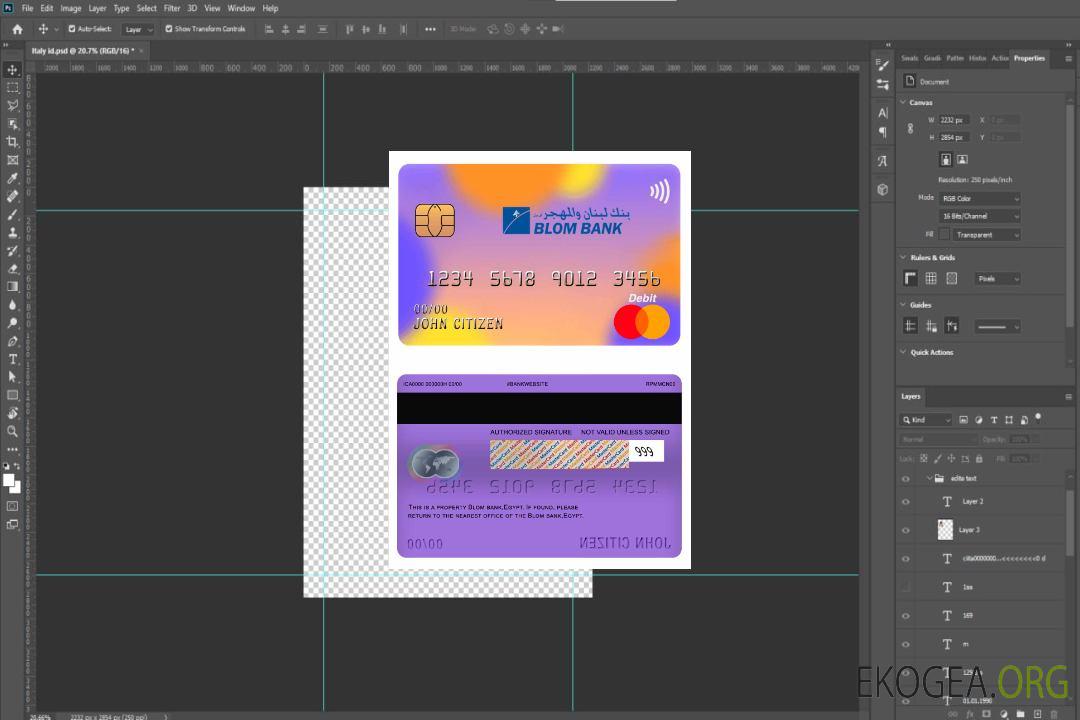1080x720 pixels.
Task: Open the layer Kind filter dropdown
Action: click(926, 420)
